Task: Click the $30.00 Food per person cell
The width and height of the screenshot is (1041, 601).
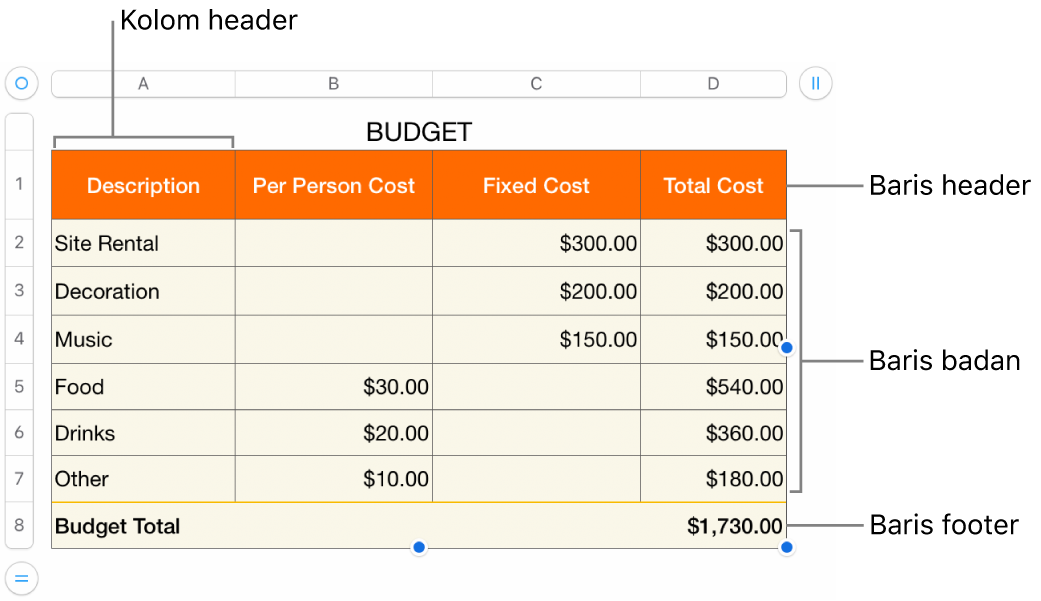Action: tap(334, 387)
